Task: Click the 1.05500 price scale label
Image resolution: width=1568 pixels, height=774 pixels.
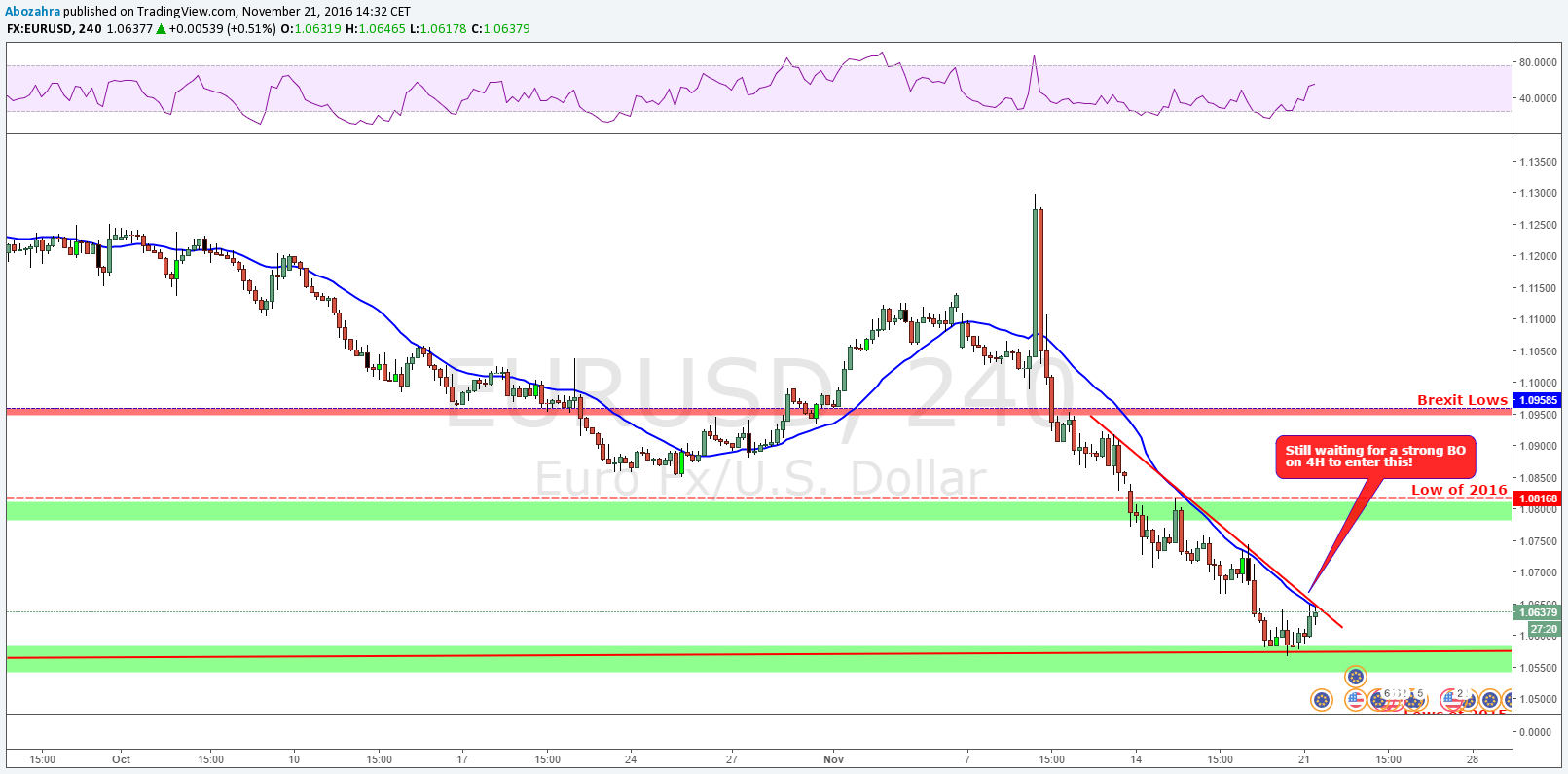Action: (x=1539, y=668)
